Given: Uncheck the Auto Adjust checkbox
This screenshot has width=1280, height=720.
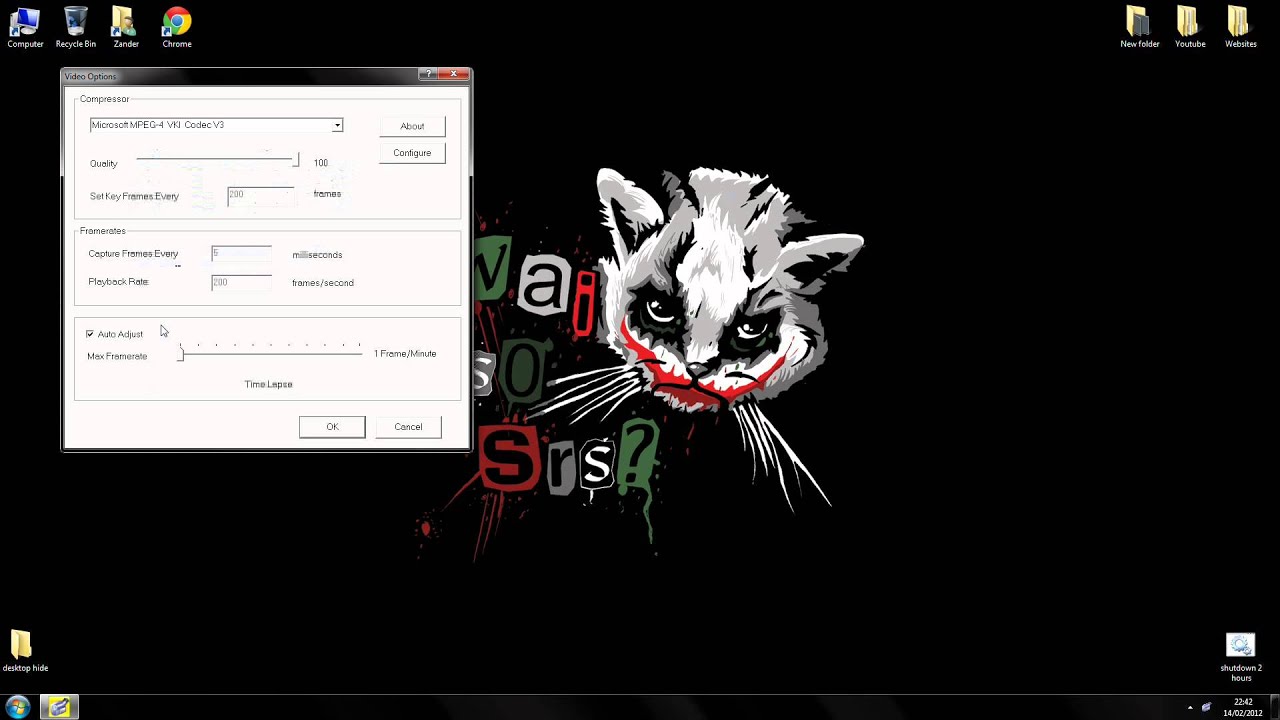Looking at the screenshot, I should [x=90, y=334].
